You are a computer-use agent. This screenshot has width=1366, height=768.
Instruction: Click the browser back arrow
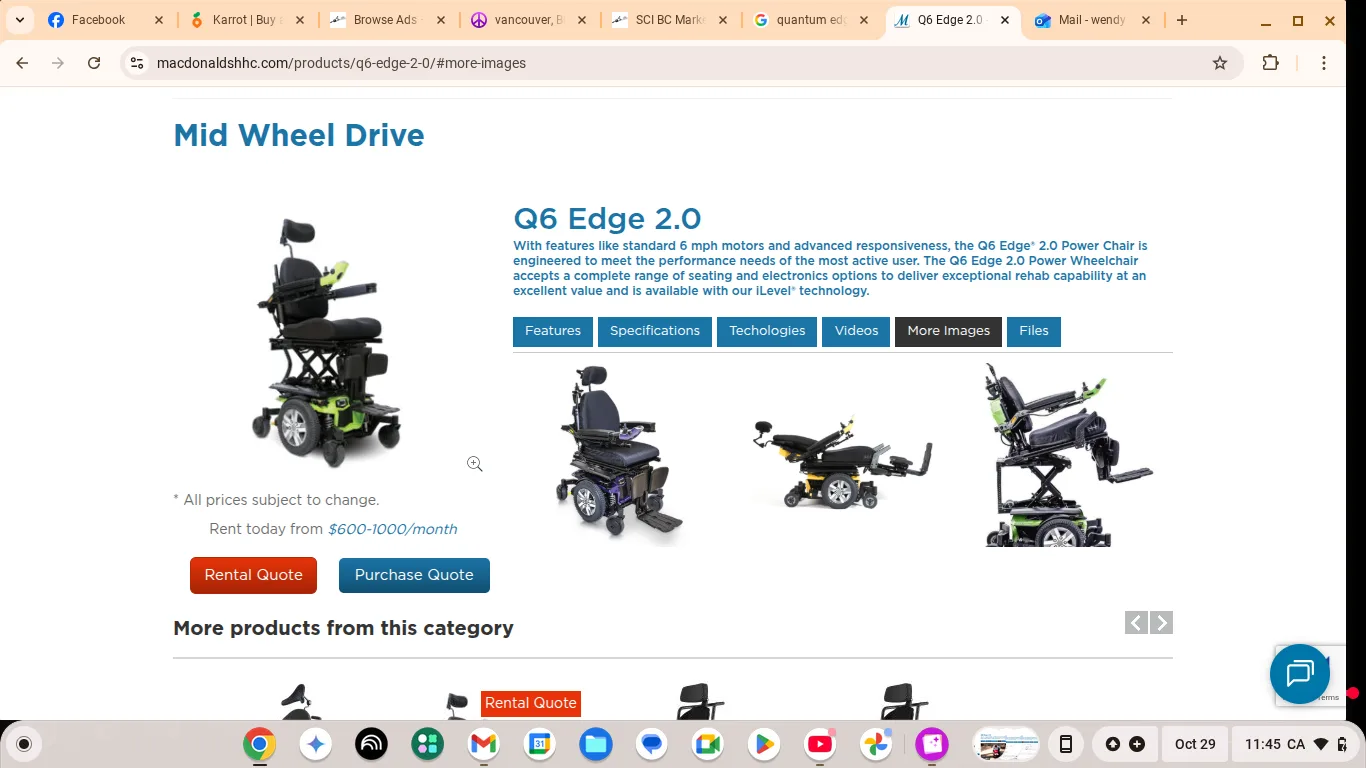(22, 62)
